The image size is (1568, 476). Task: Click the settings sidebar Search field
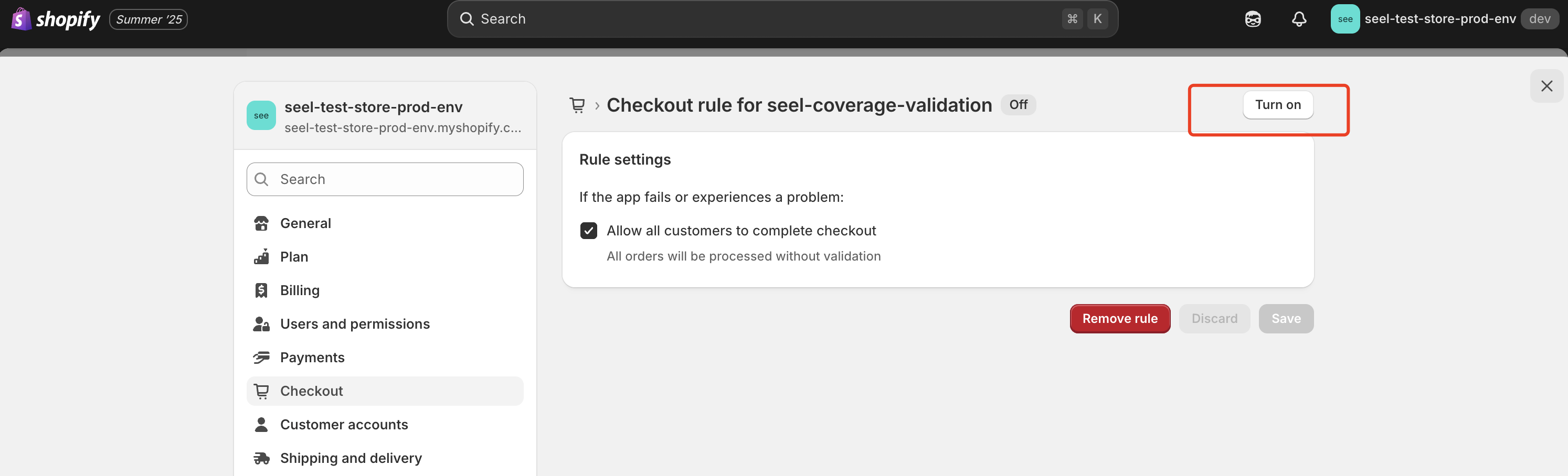point(385,179)
